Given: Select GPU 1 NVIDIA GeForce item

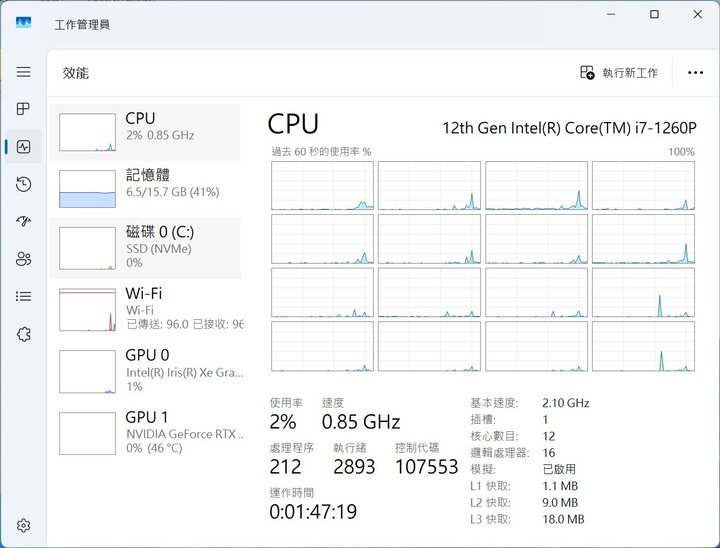Looking at the screenshot, I should [146, 432].
